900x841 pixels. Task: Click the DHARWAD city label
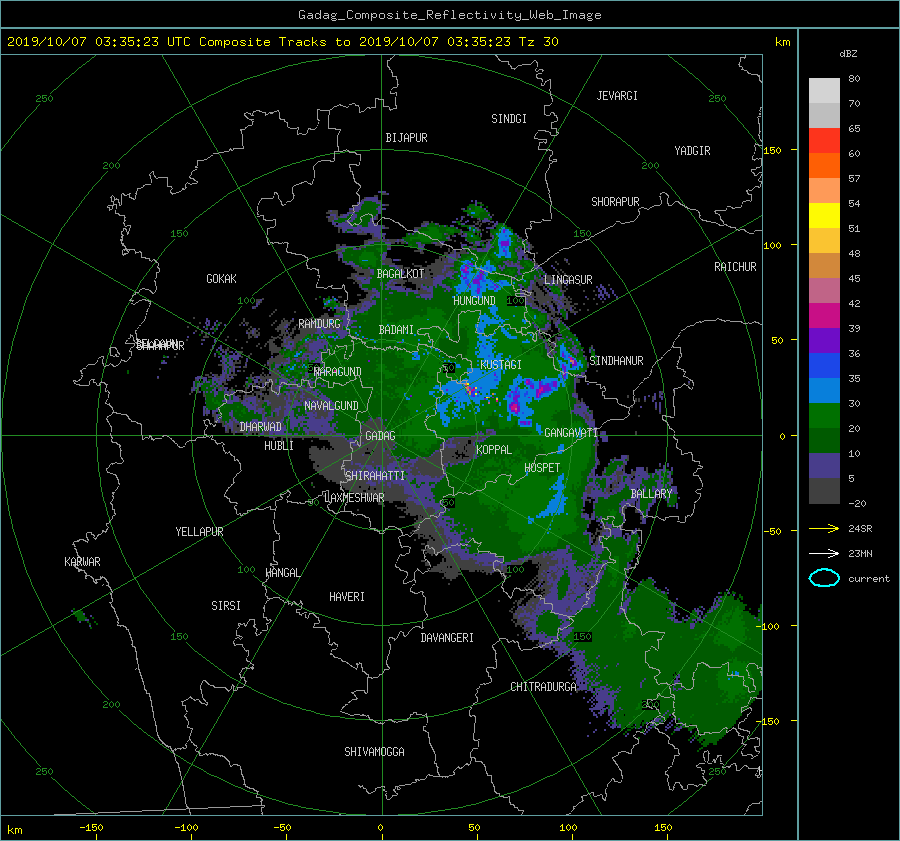pos(260,427)
